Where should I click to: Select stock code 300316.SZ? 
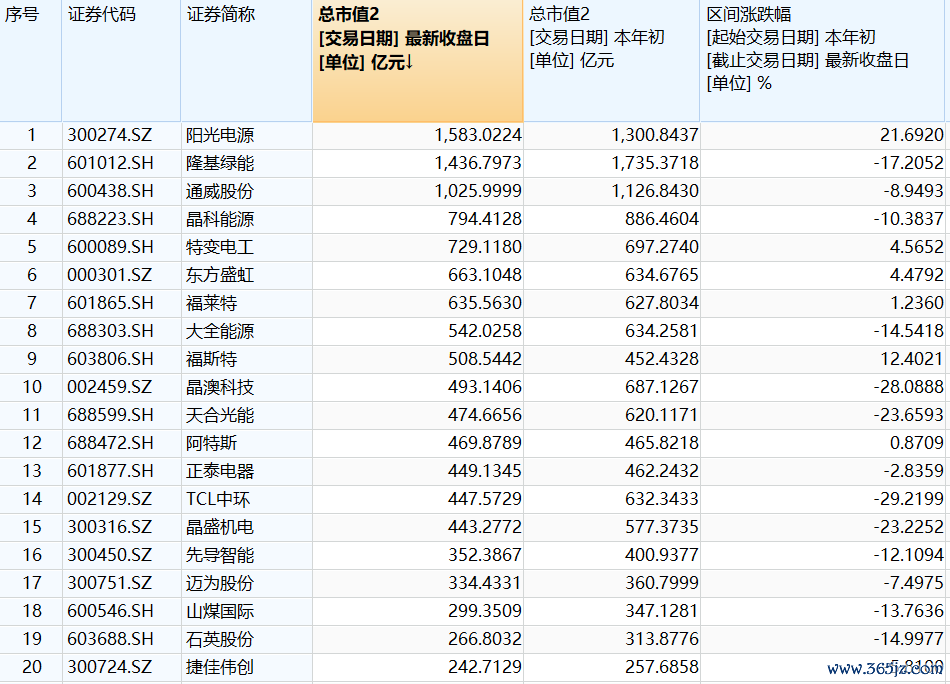[x=110, y=526]
